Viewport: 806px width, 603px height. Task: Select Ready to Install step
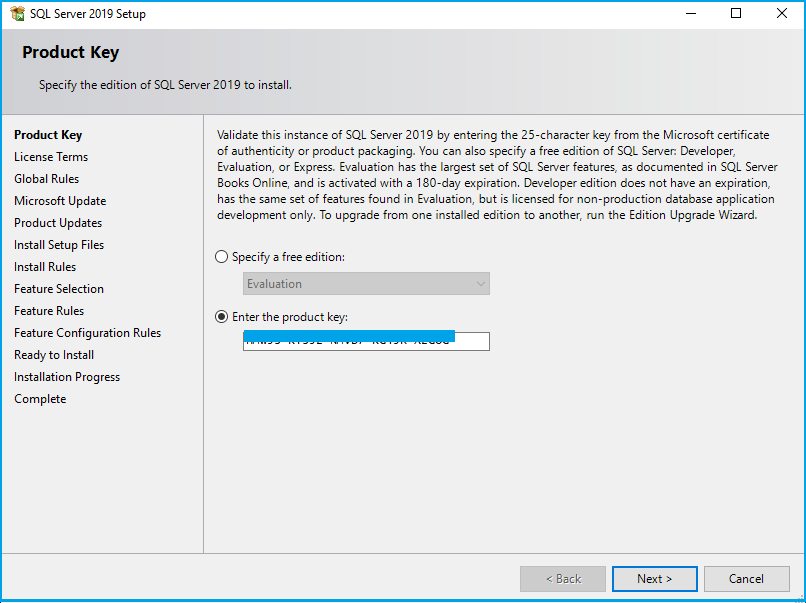pos(54,355)
